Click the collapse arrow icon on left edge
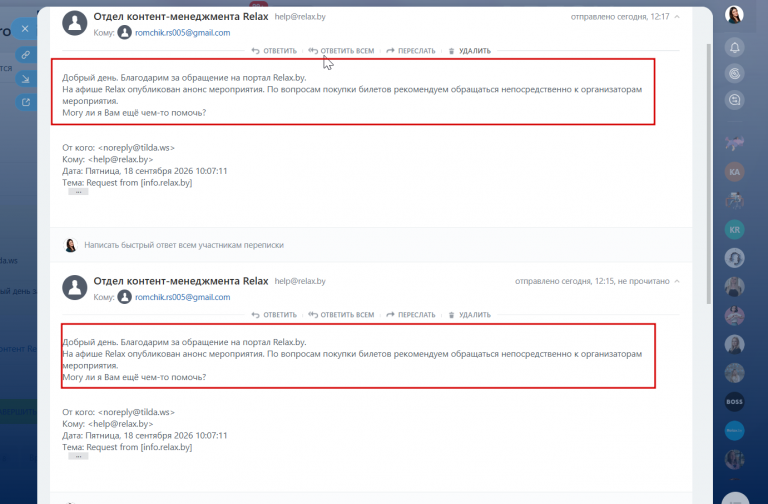This screenshot has height=504, width=768. [x=25, y=79]
